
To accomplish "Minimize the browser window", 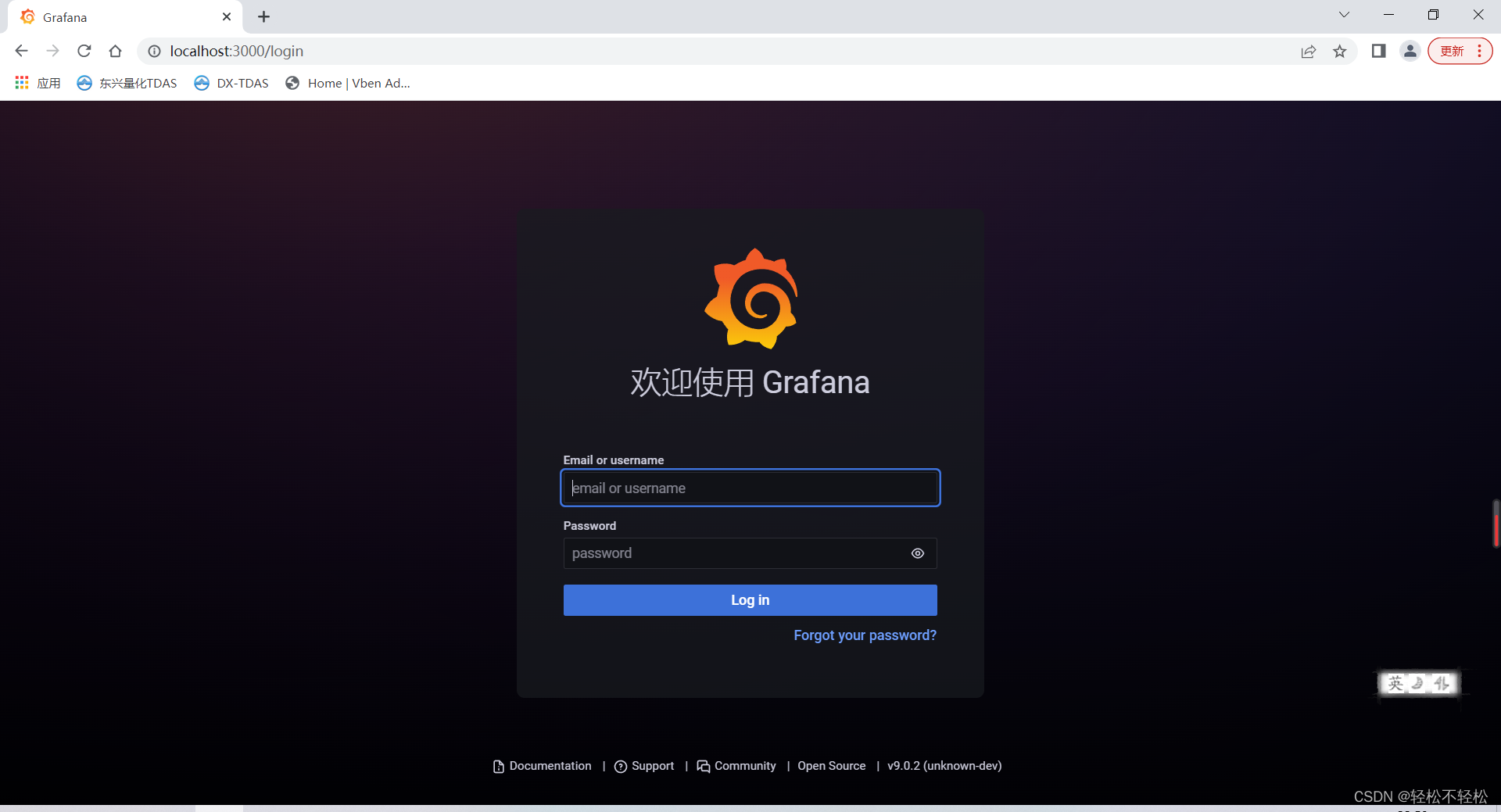I will tap(1388, 15).
